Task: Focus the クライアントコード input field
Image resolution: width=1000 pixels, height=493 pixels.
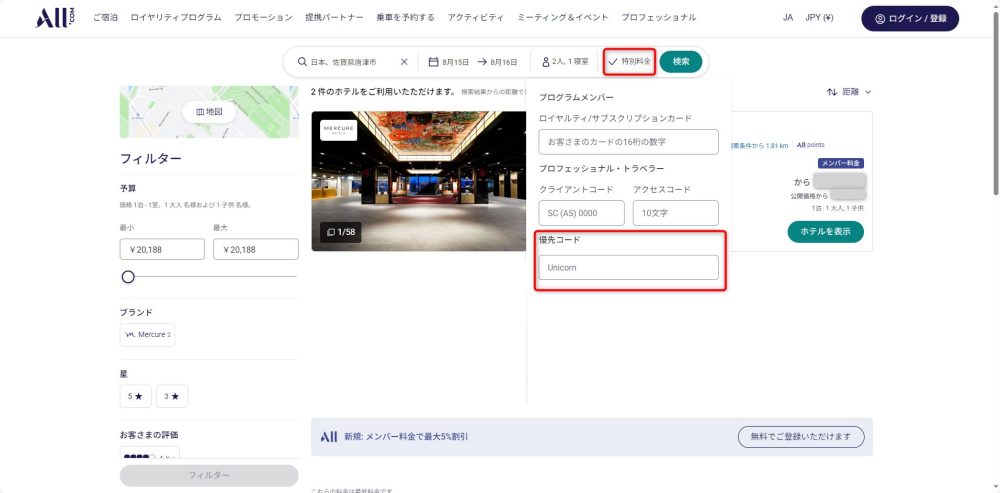Action: tap(582, 213)
